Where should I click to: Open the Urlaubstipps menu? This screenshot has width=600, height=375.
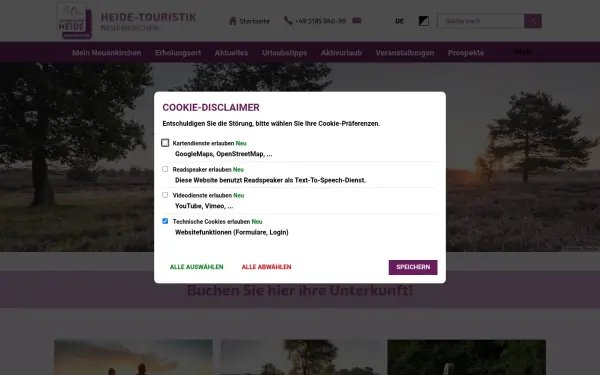click(284, 53)
